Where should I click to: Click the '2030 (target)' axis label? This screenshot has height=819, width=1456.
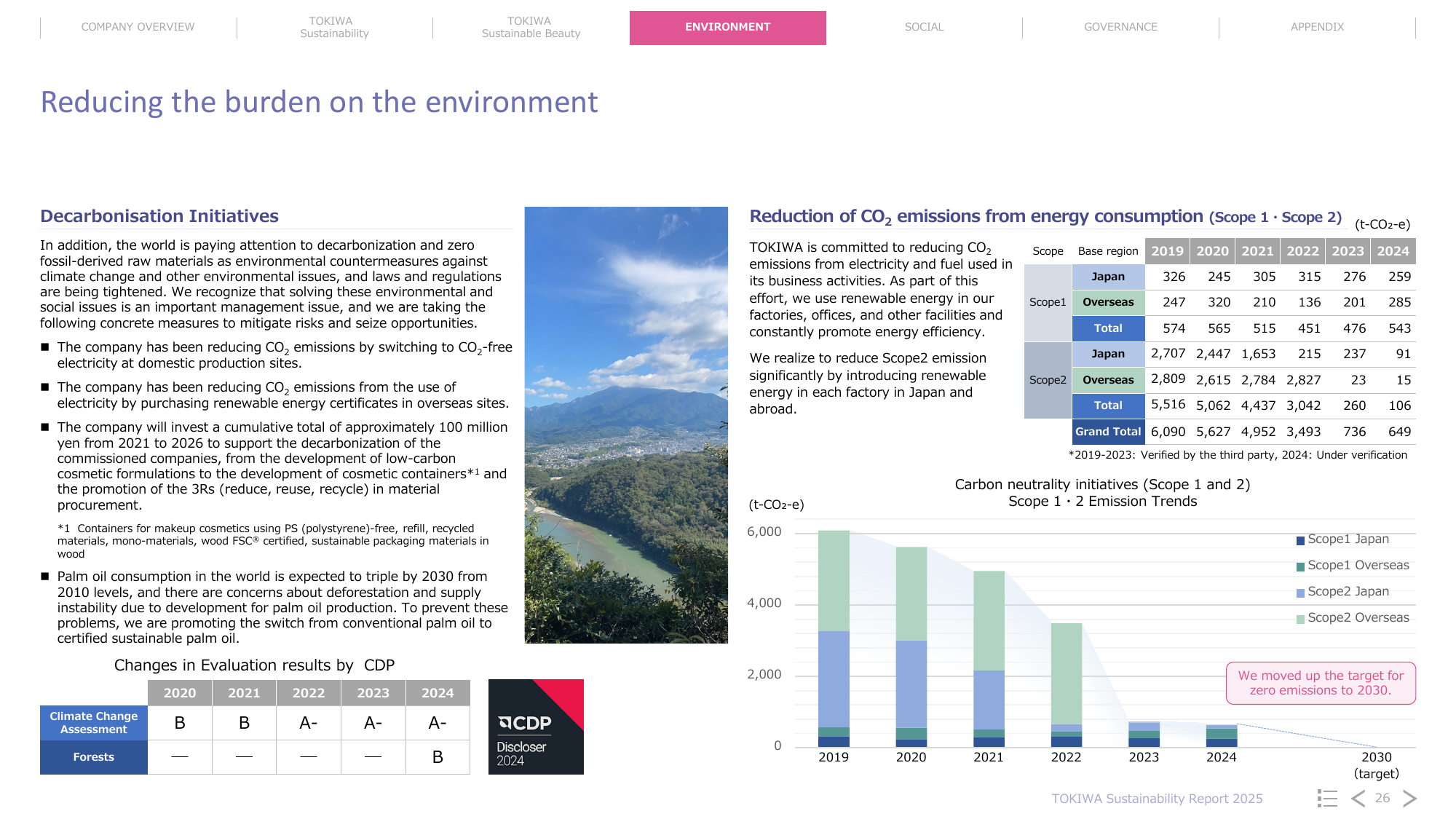(1376, 765)
